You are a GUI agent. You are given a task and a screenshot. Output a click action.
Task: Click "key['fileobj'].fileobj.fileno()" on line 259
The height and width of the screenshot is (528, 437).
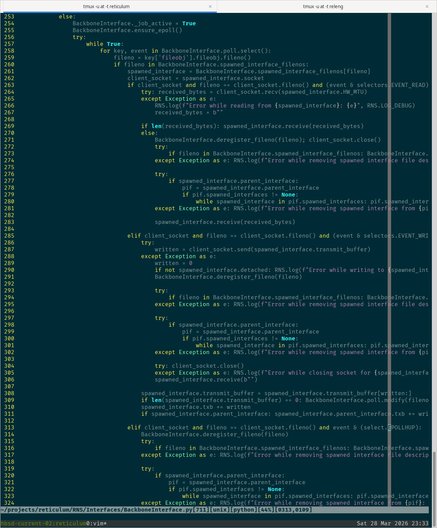click(198, 58)
